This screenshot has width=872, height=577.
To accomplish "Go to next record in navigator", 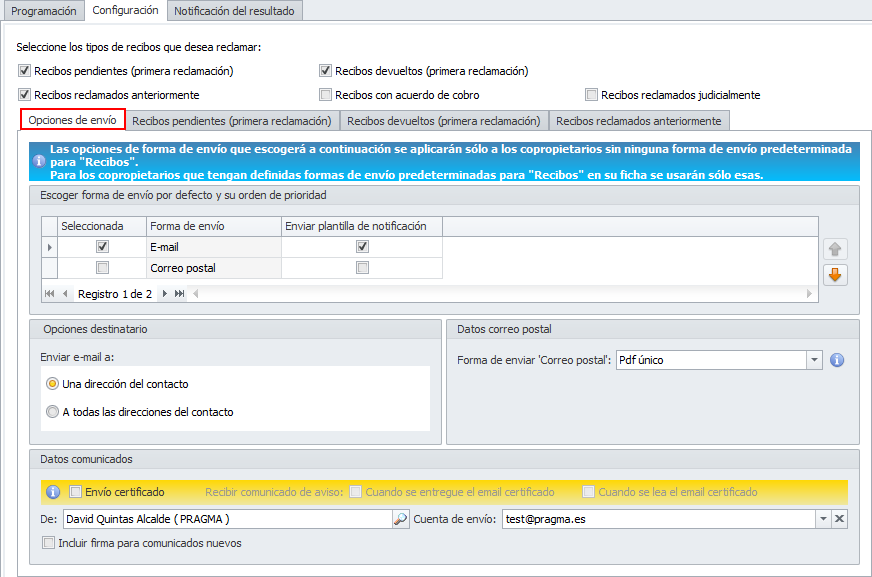I will pyautogui.click(x=165, y=294).
